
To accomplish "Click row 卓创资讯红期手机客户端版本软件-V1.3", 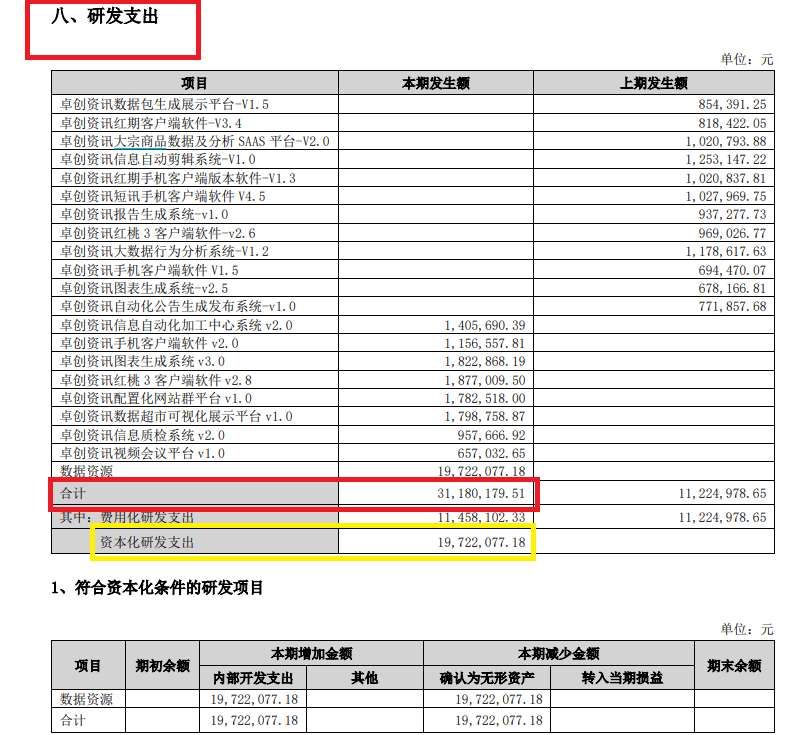I will (413, 178).
